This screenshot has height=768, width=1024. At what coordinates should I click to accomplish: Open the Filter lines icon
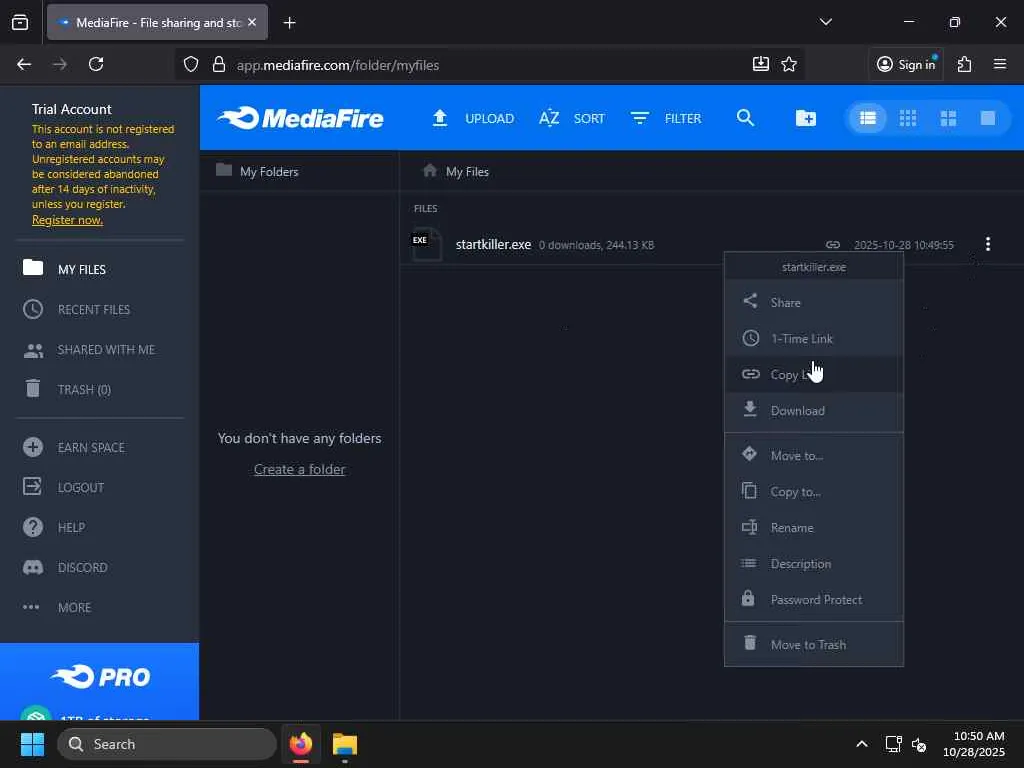639,118
